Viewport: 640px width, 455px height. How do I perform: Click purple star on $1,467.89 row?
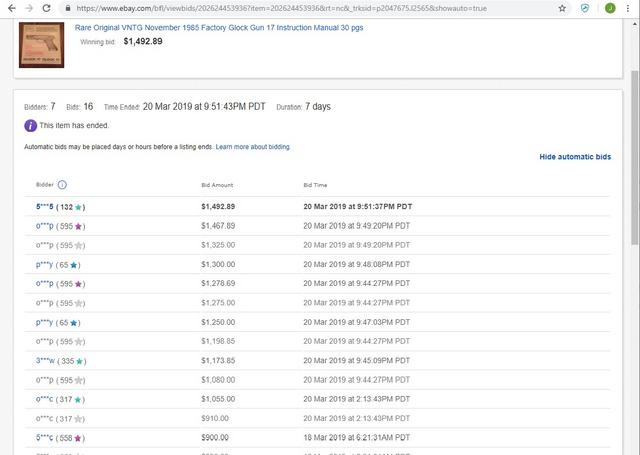click(78, 226)
